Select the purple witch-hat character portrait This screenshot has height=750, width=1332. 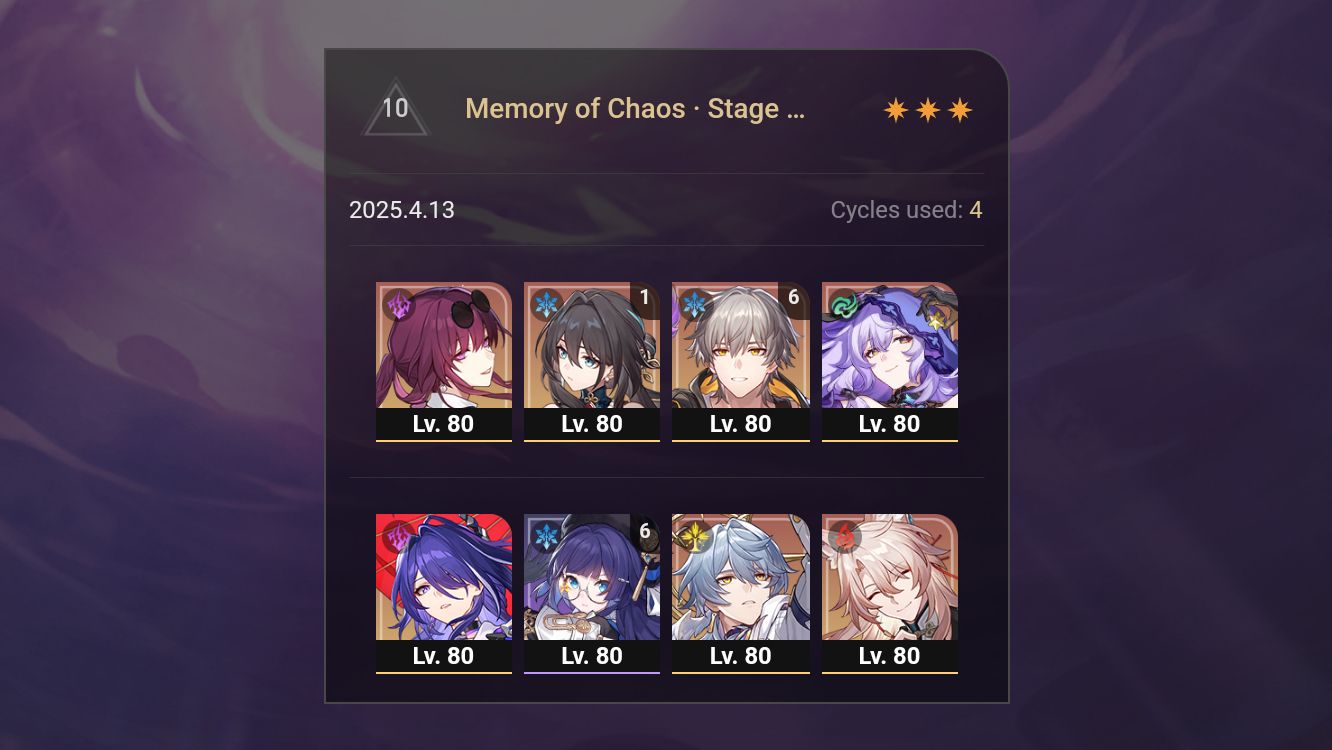890,361
